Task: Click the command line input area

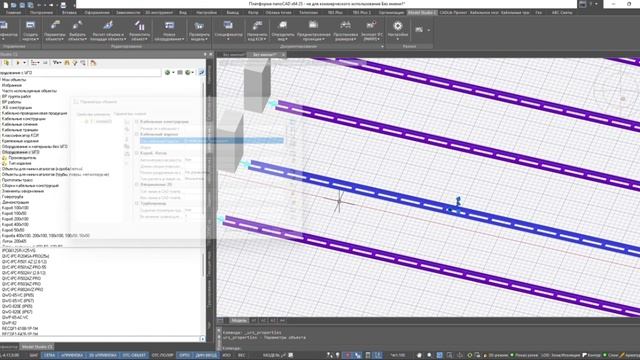Action: click(x=431, y=348)
